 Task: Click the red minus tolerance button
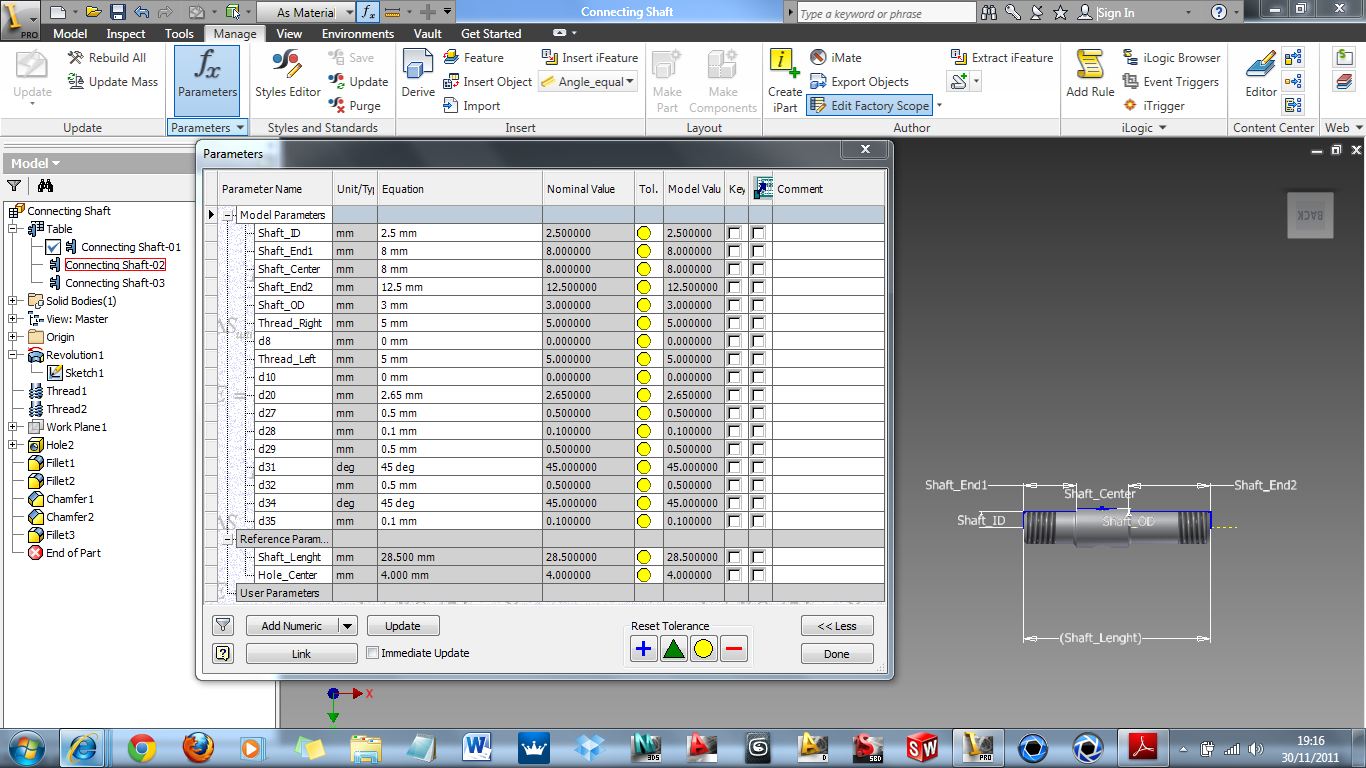coord(734,649)
